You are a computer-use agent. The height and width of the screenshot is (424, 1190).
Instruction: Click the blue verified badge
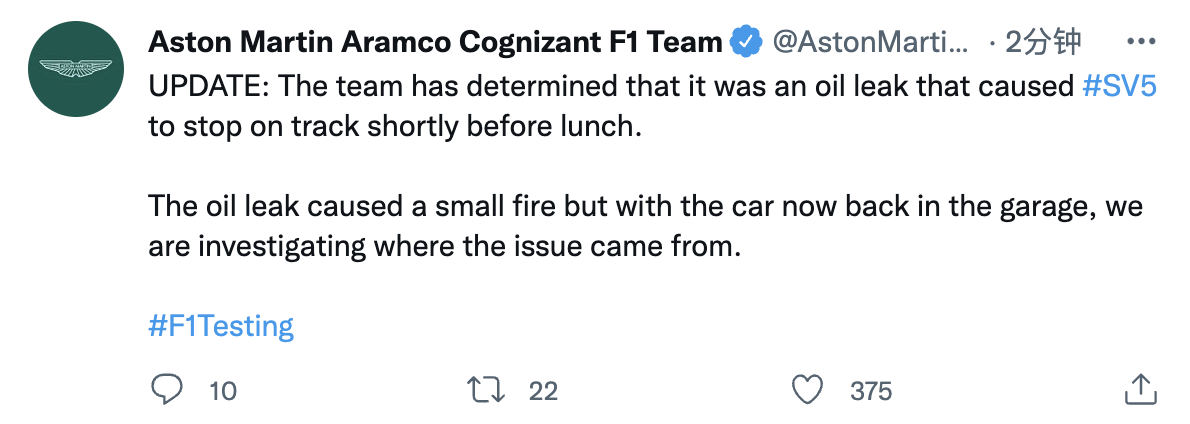pos(744,42)
